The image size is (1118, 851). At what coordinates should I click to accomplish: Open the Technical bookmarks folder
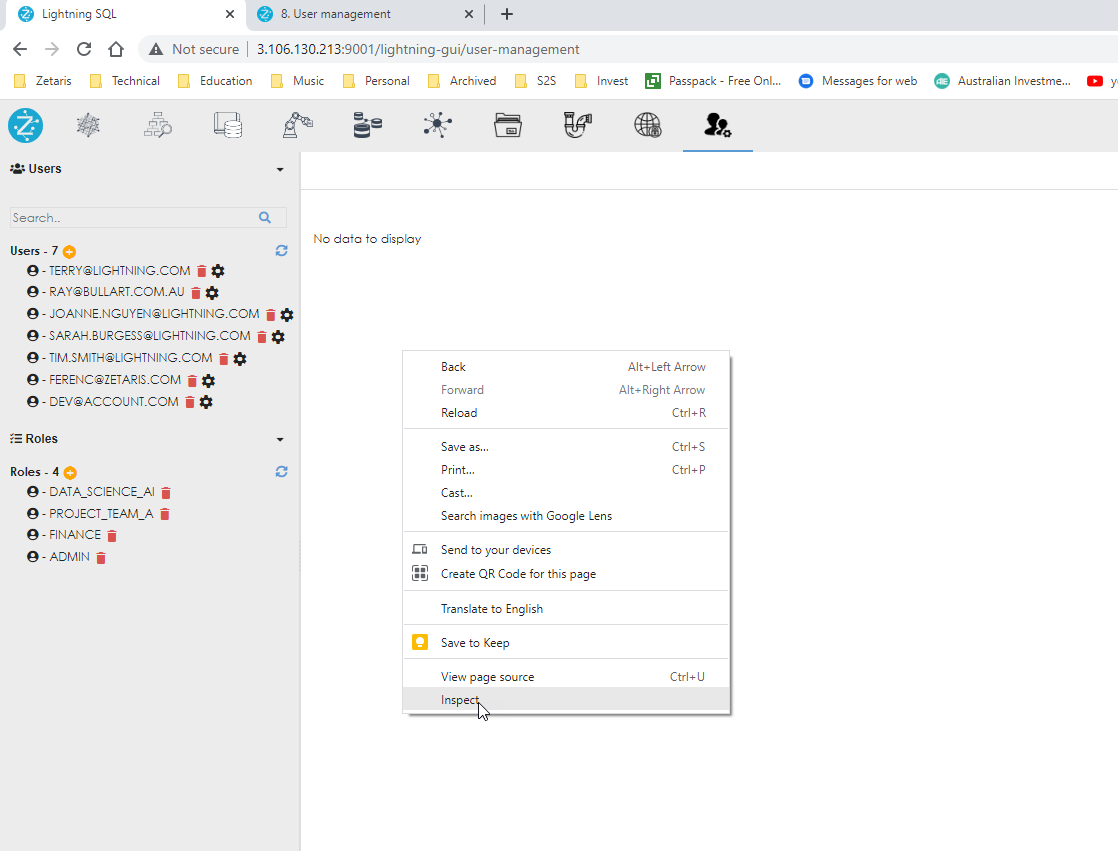[x=125, y=81]
